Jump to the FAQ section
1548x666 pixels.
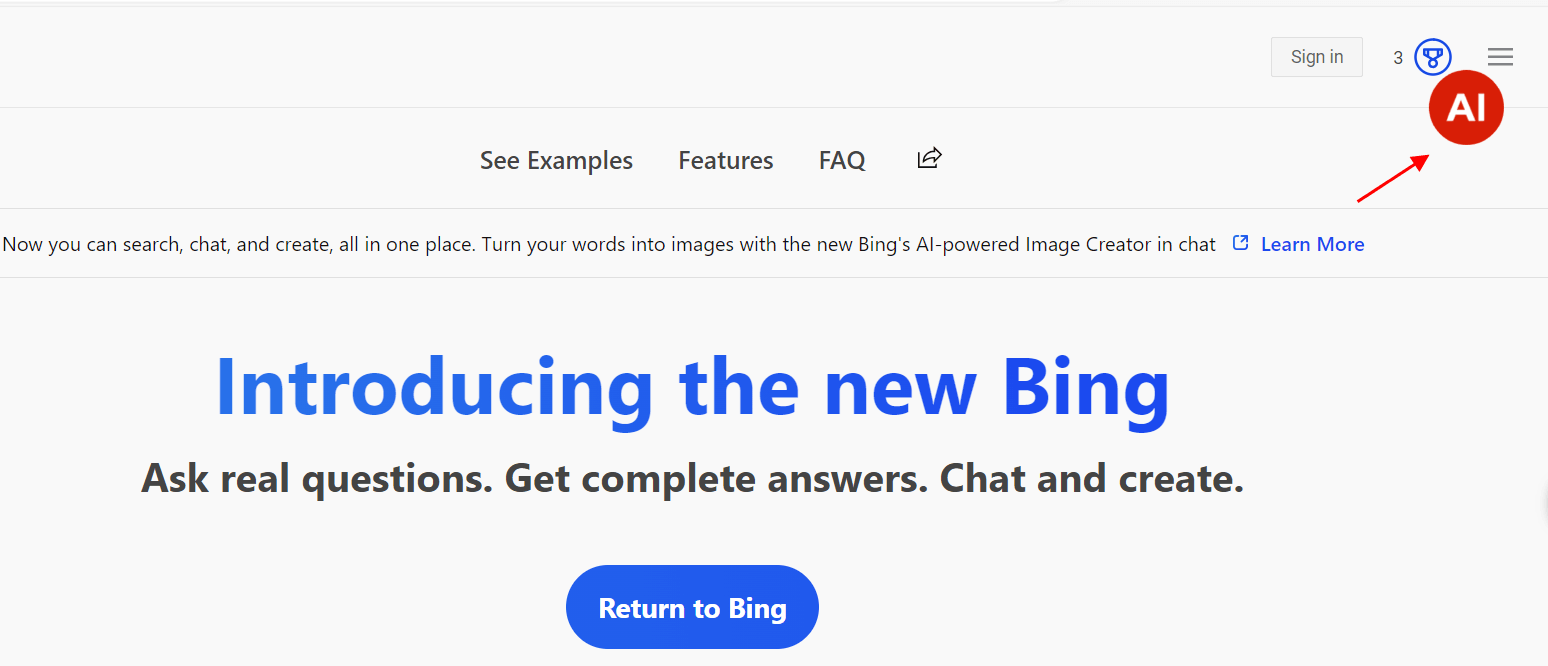click(842, 160)
